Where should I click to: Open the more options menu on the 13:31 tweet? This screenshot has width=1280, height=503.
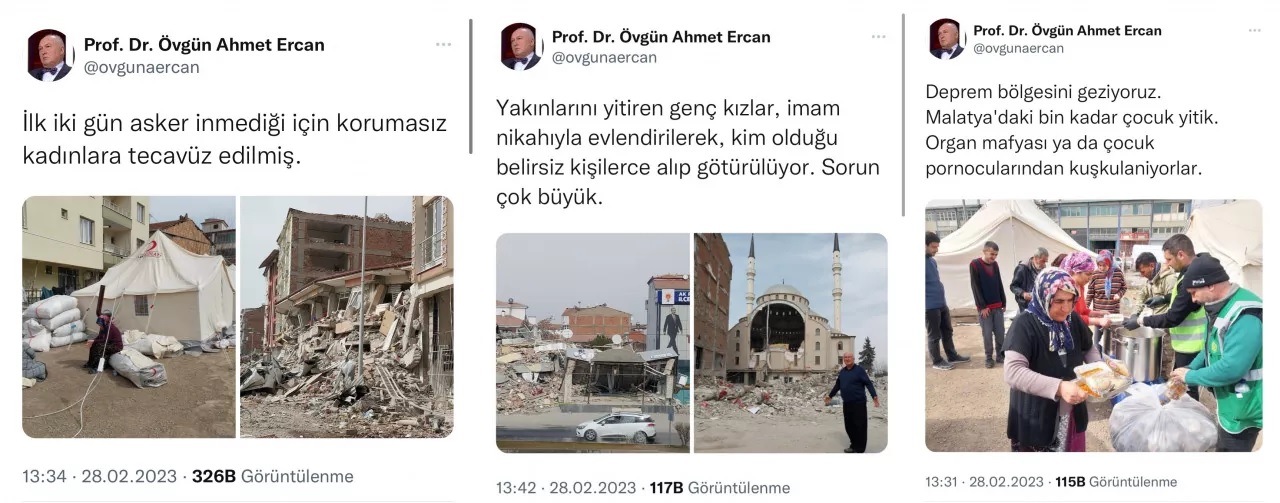pyautogui.click(x=1254, y=31)
